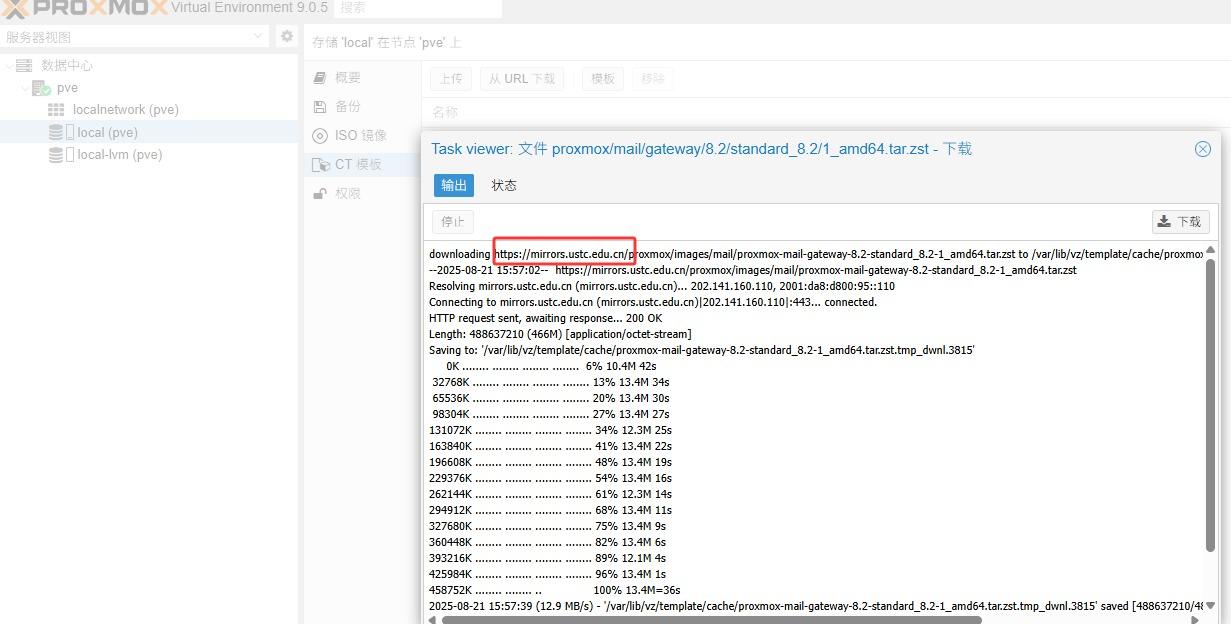The width and height of the screenshot is (1231, 624).
Task: Close the Task viewer dialog
Action: (x=1202, y=149)
